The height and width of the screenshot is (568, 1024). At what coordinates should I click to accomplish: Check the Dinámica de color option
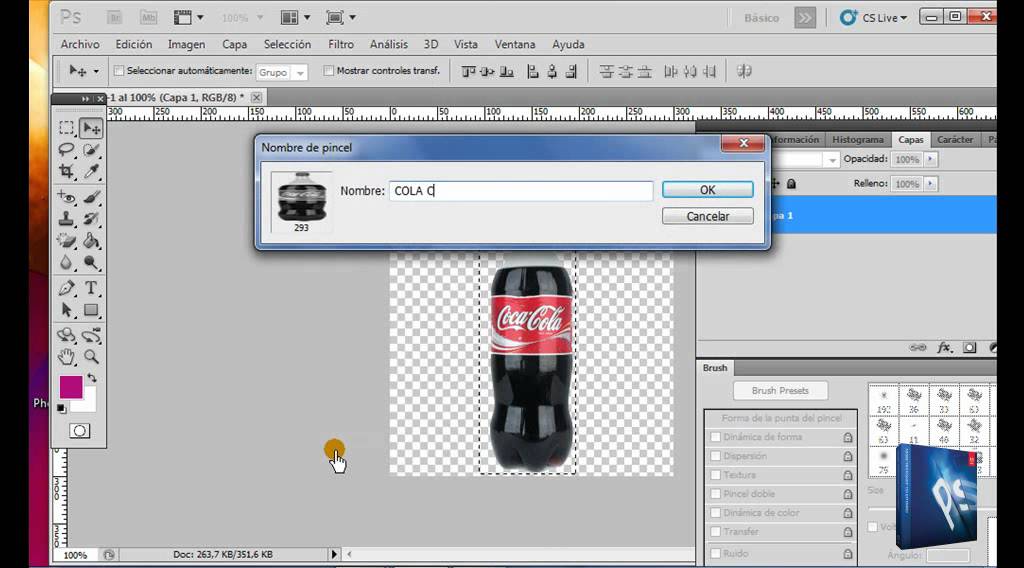pos(716,513)
